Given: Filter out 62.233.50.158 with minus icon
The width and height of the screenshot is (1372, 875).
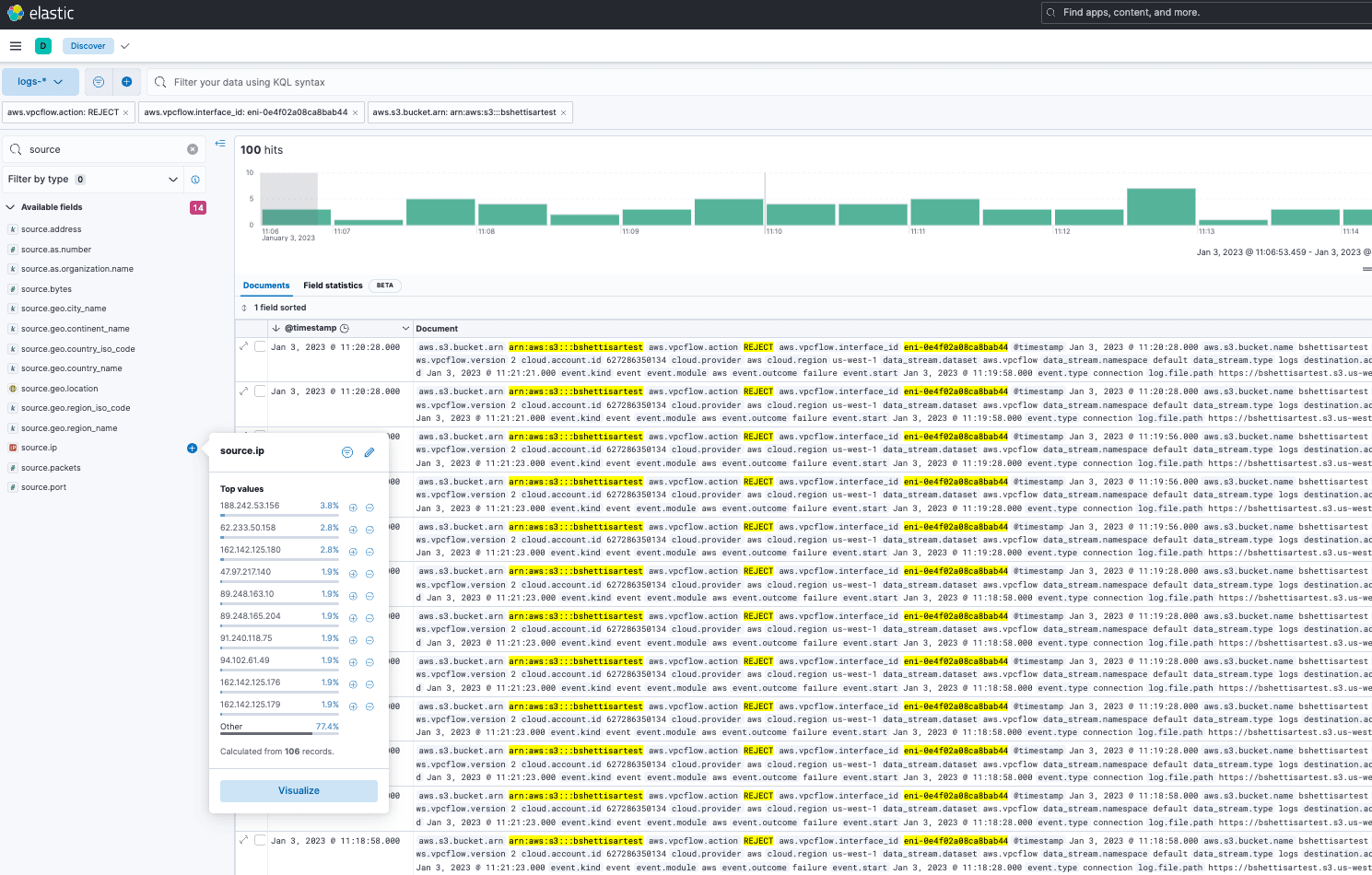Looking at the screenshot, I should 369,530.
